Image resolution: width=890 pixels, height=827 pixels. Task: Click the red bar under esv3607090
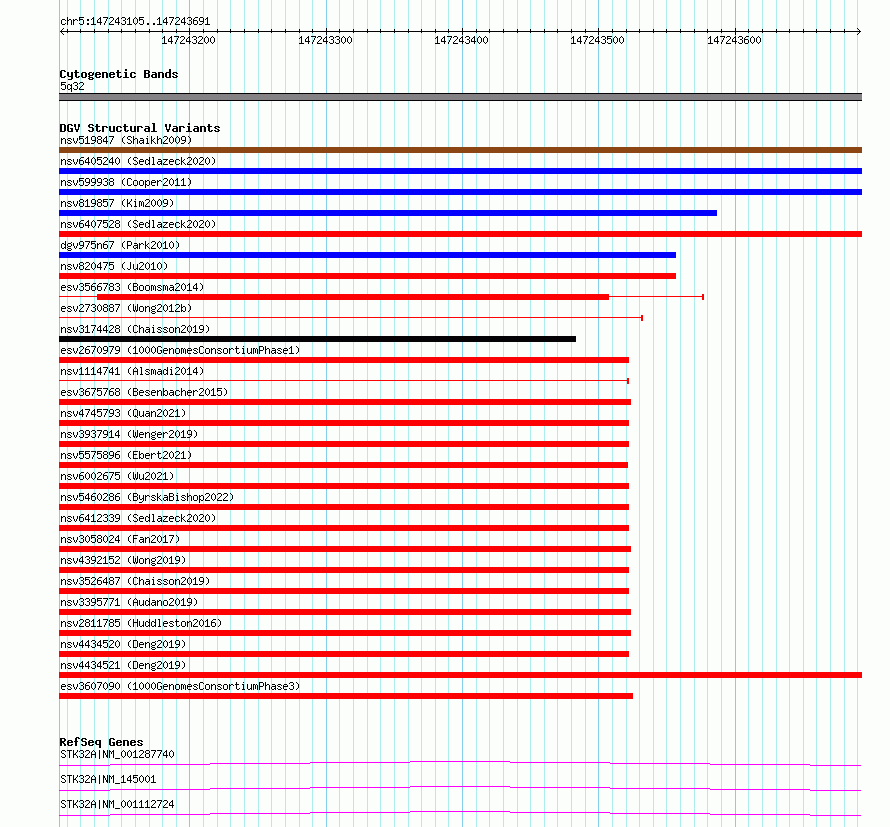tap(346, 696)
